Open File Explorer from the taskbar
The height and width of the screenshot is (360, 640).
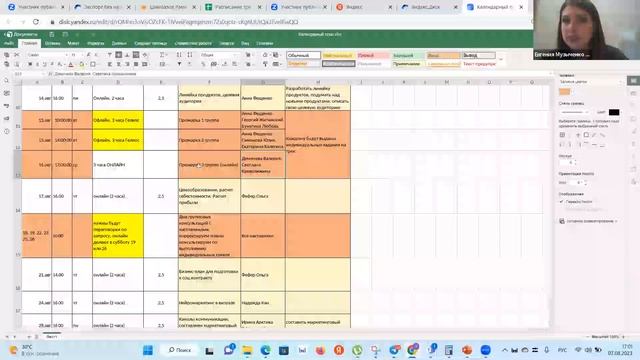(247, 350)
